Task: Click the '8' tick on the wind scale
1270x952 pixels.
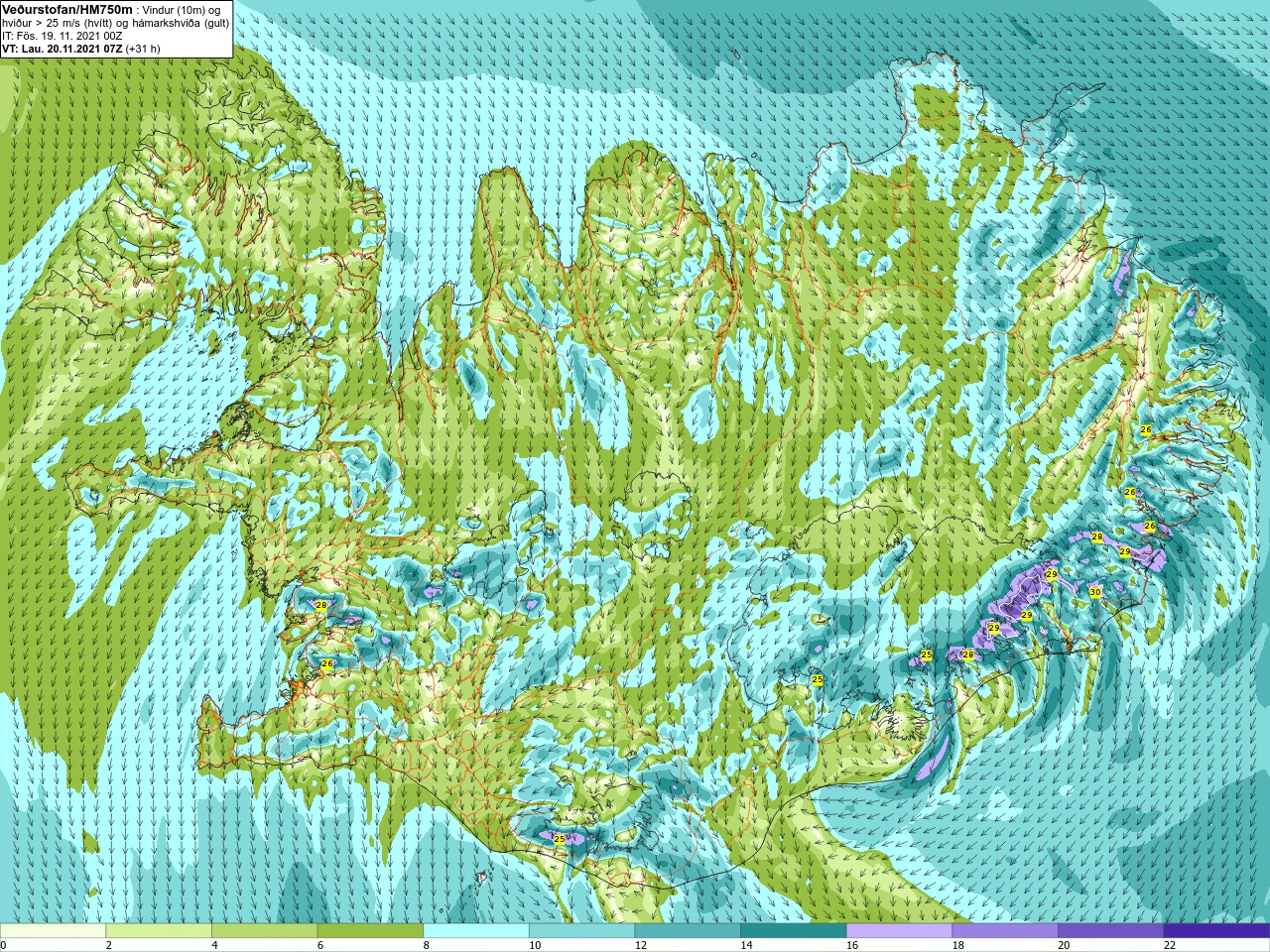Action: click(x=427, y=945)
